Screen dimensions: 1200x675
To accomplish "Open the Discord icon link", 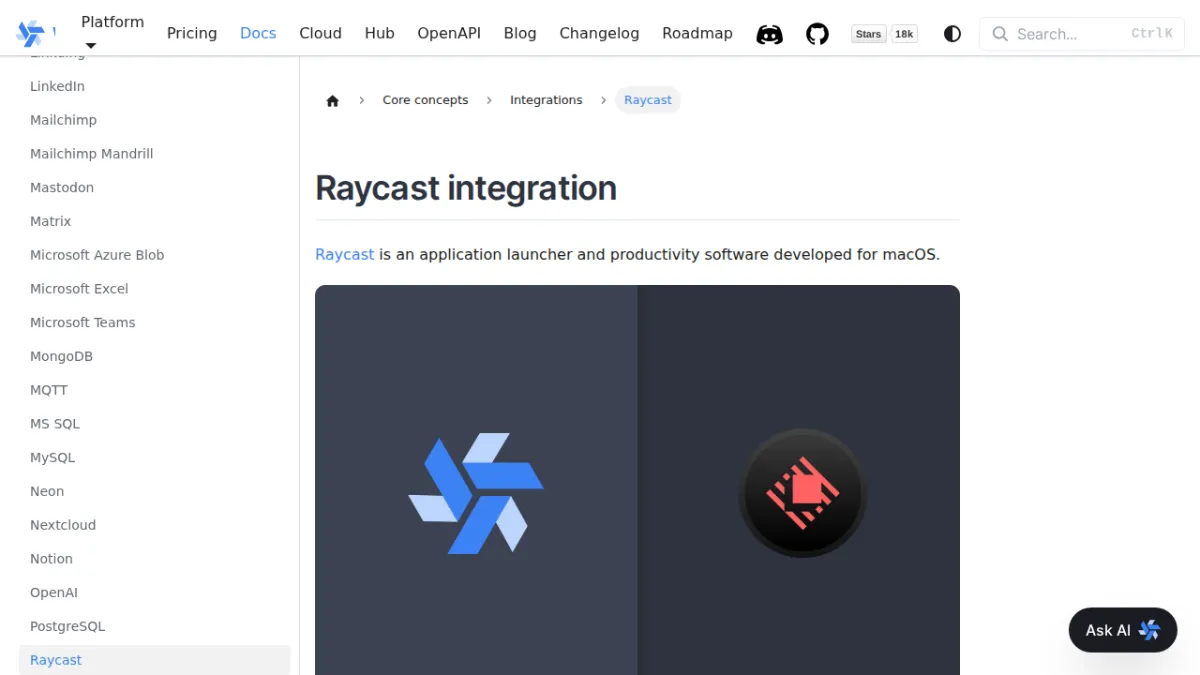I will click(769, 34).
